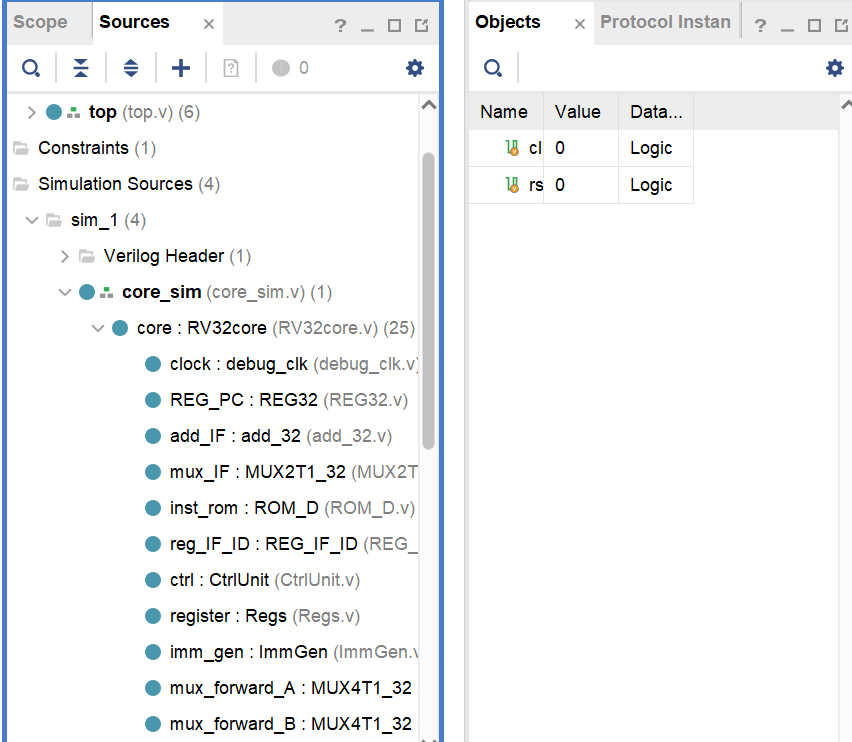Collapse the core_sim tree node

[65, 292]
